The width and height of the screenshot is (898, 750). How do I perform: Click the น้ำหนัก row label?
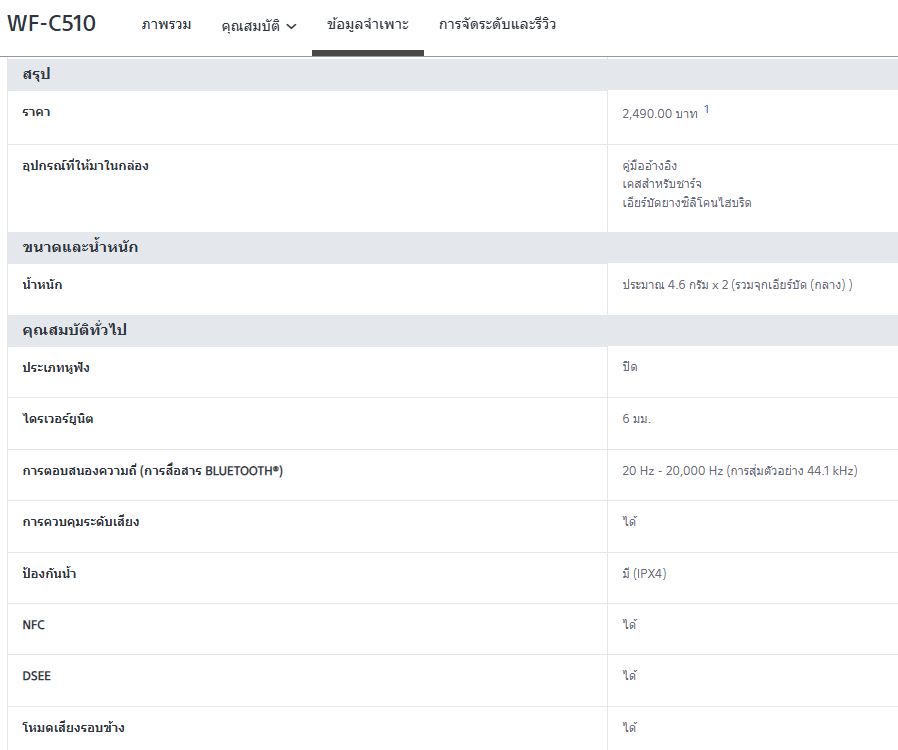point(42,285)
